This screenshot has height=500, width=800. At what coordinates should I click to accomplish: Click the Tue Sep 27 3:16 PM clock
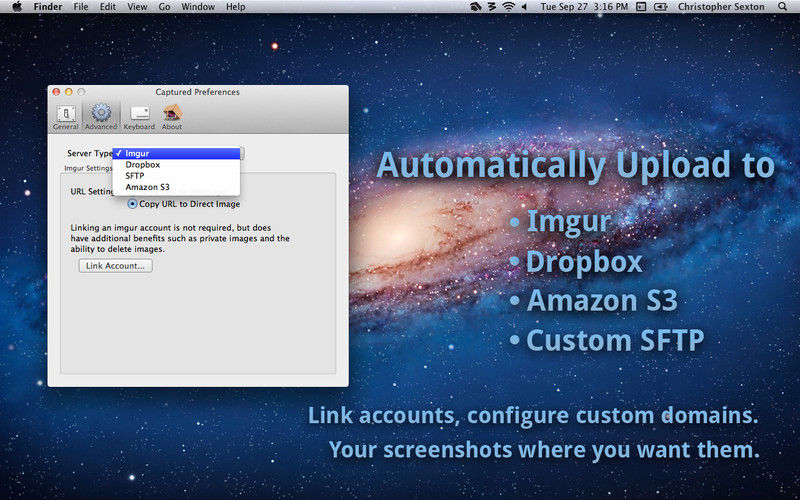pos(584,7)
